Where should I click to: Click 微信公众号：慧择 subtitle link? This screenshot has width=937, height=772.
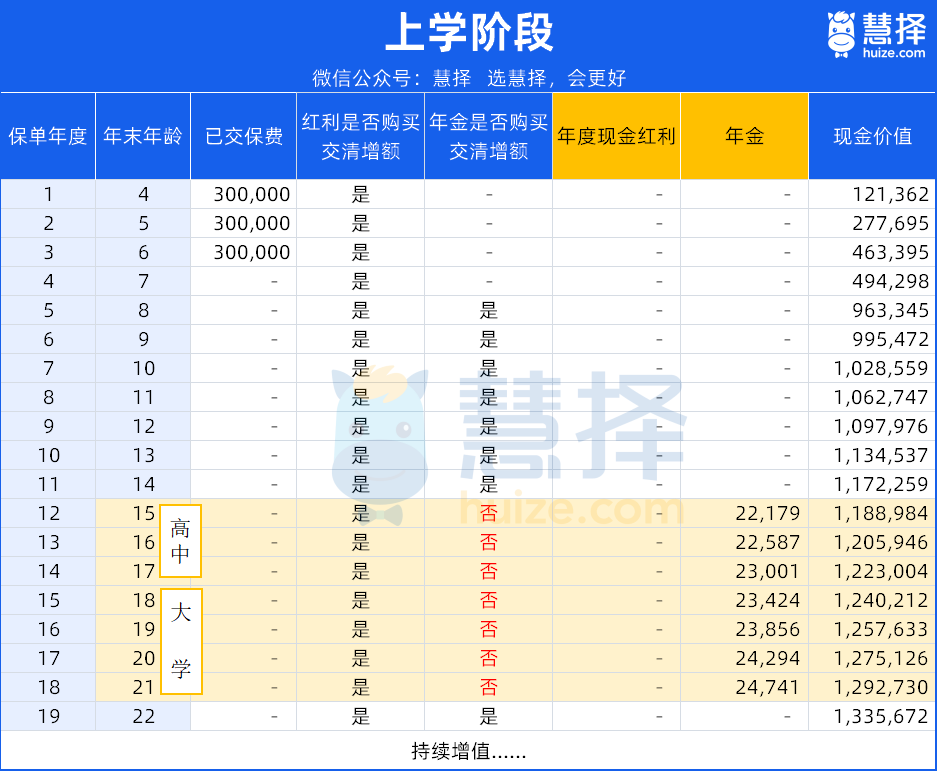[x=467, y=77]
